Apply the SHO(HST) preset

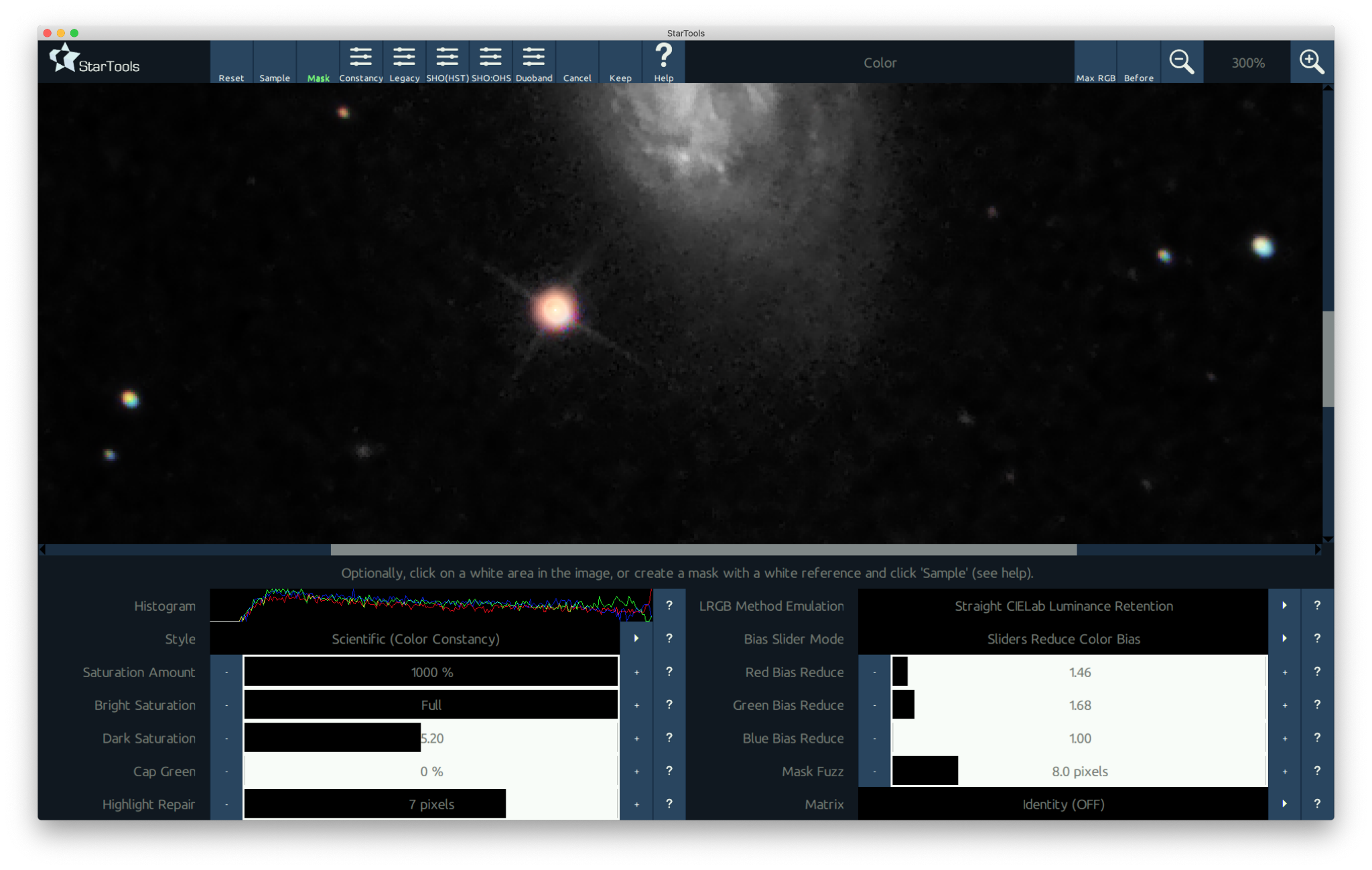(x=448, y=62)
